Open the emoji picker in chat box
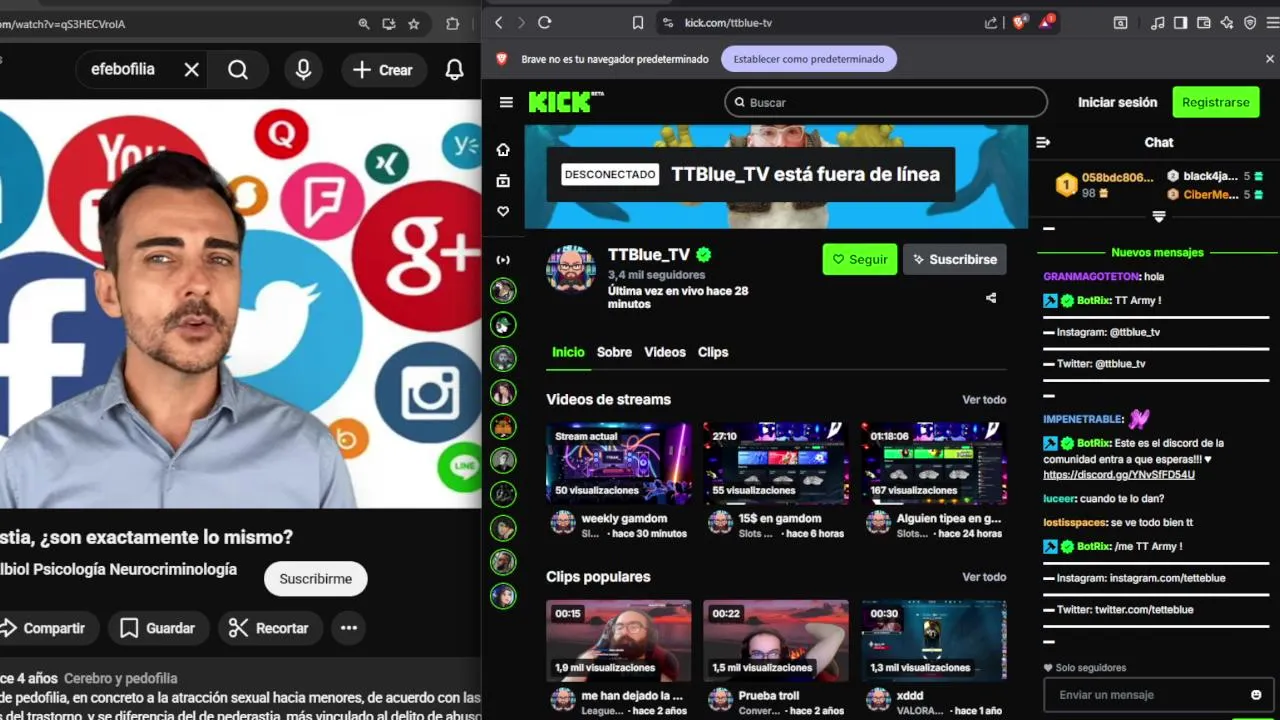This screenshot has width=1280, height=720. (1256, 695)
